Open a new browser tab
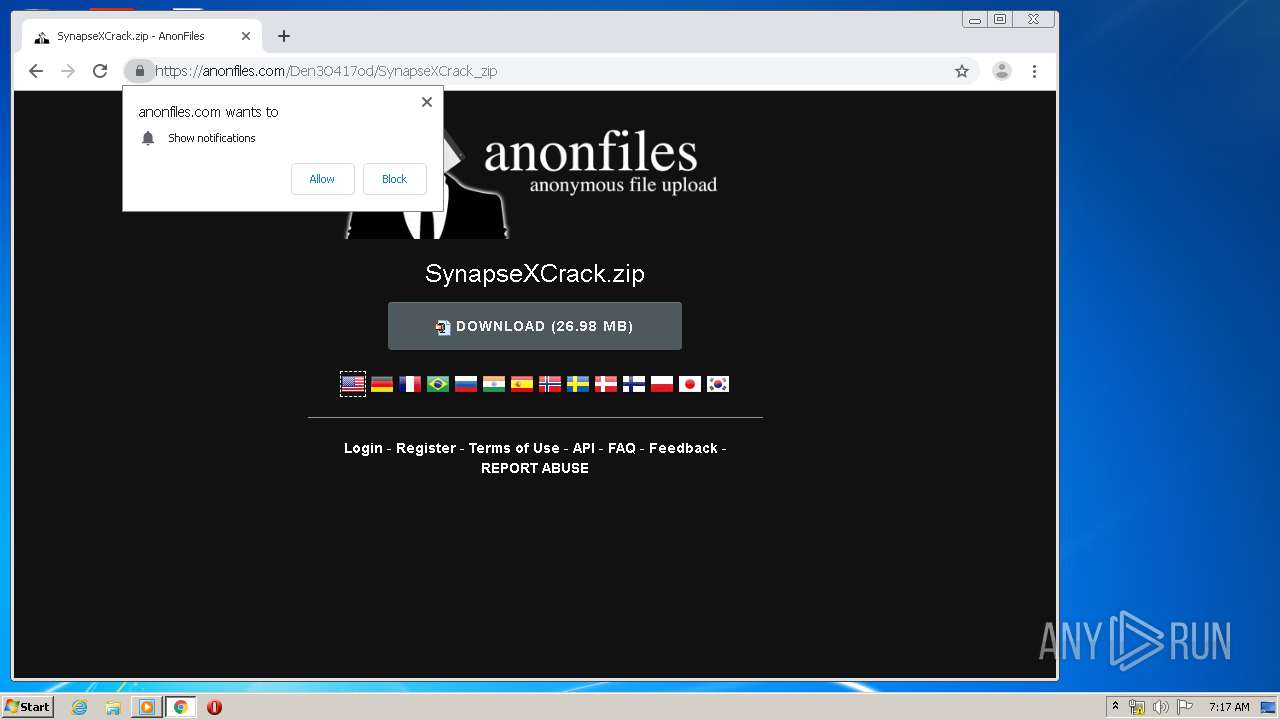This screenshot has width=1280, height=720. coord(284,36)
